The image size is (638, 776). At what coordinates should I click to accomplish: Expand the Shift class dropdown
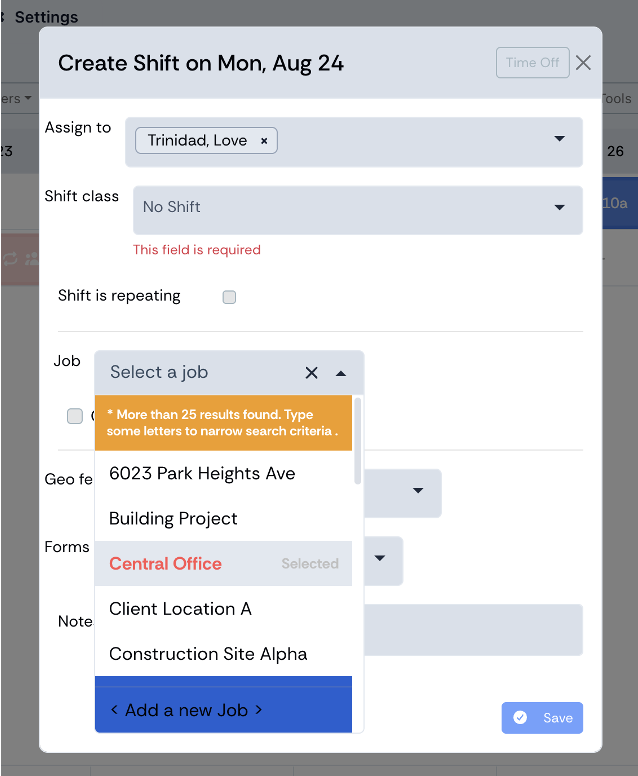(559, 207)
